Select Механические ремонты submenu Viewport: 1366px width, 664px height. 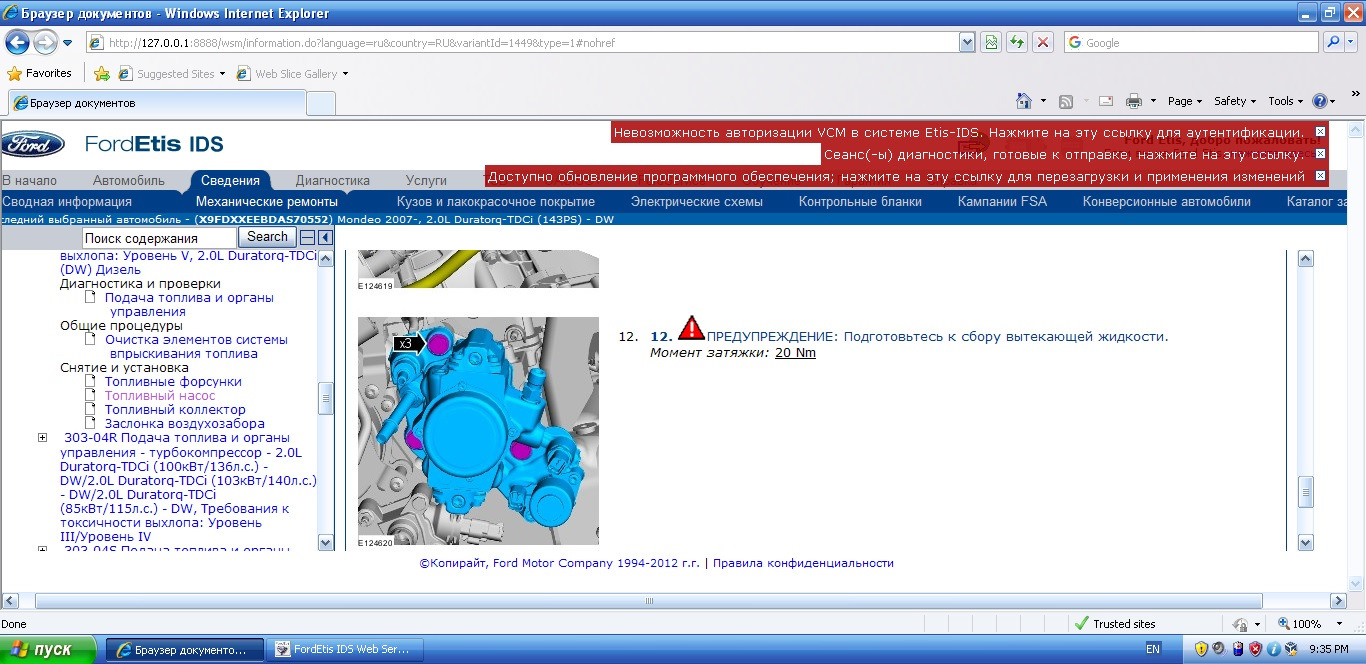(267, 201)
